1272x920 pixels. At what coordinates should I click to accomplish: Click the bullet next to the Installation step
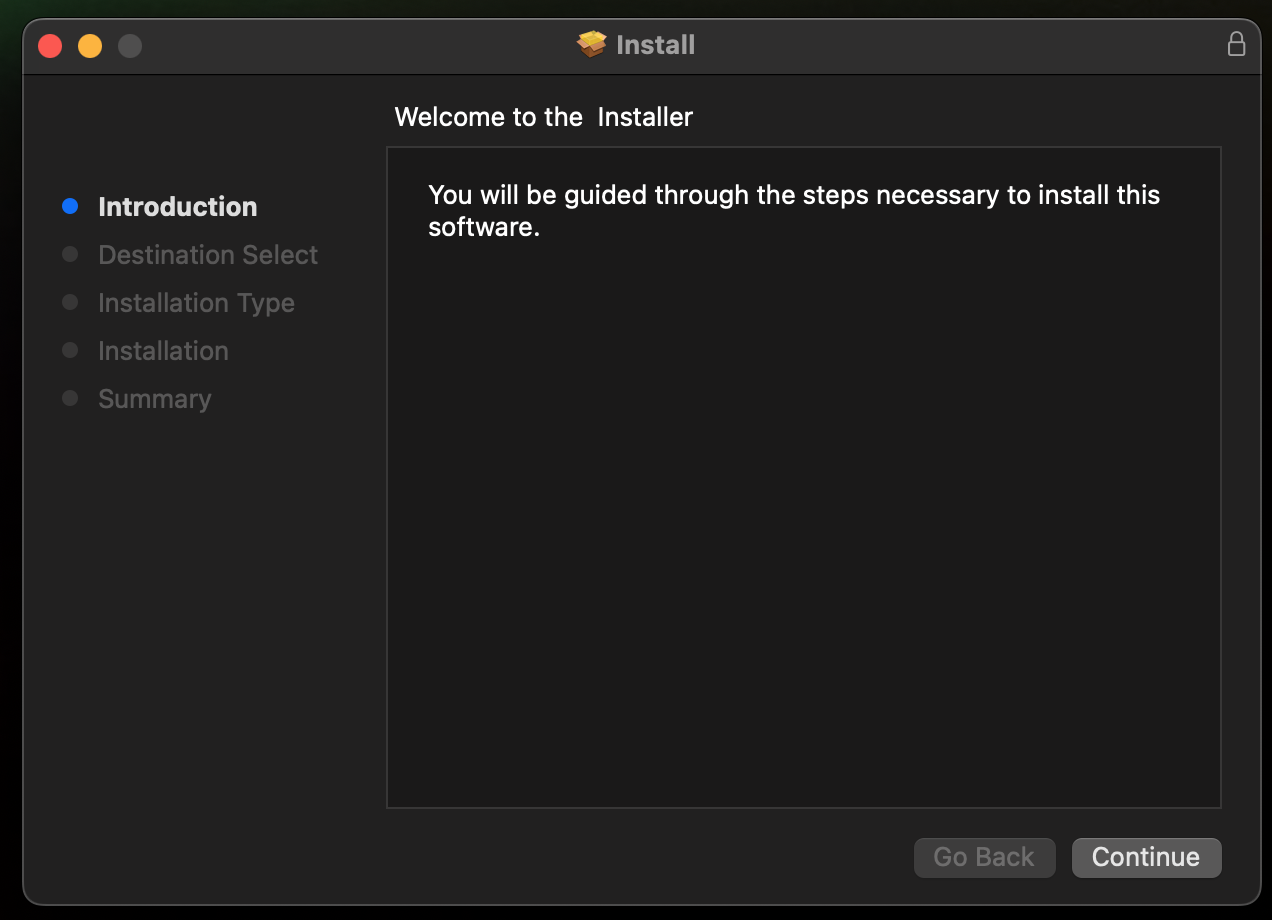tap(70, 351)
